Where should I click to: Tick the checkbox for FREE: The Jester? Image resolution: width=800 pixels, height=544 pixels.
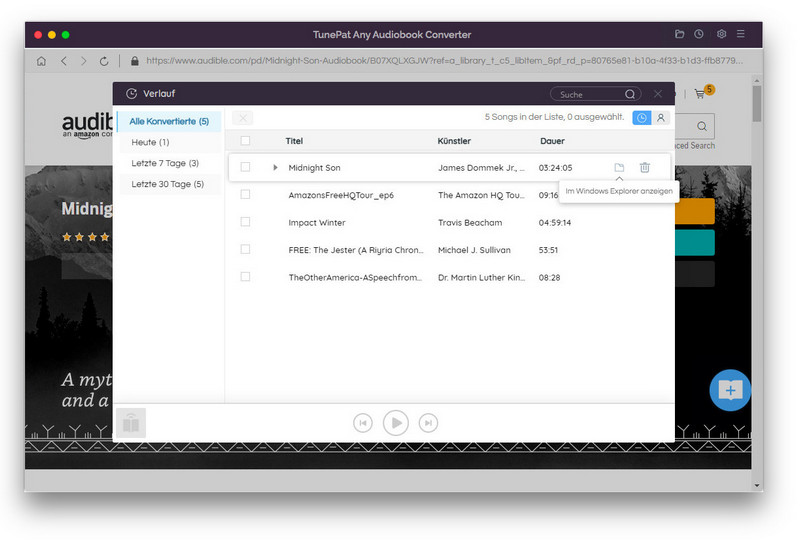click(245, 249)
